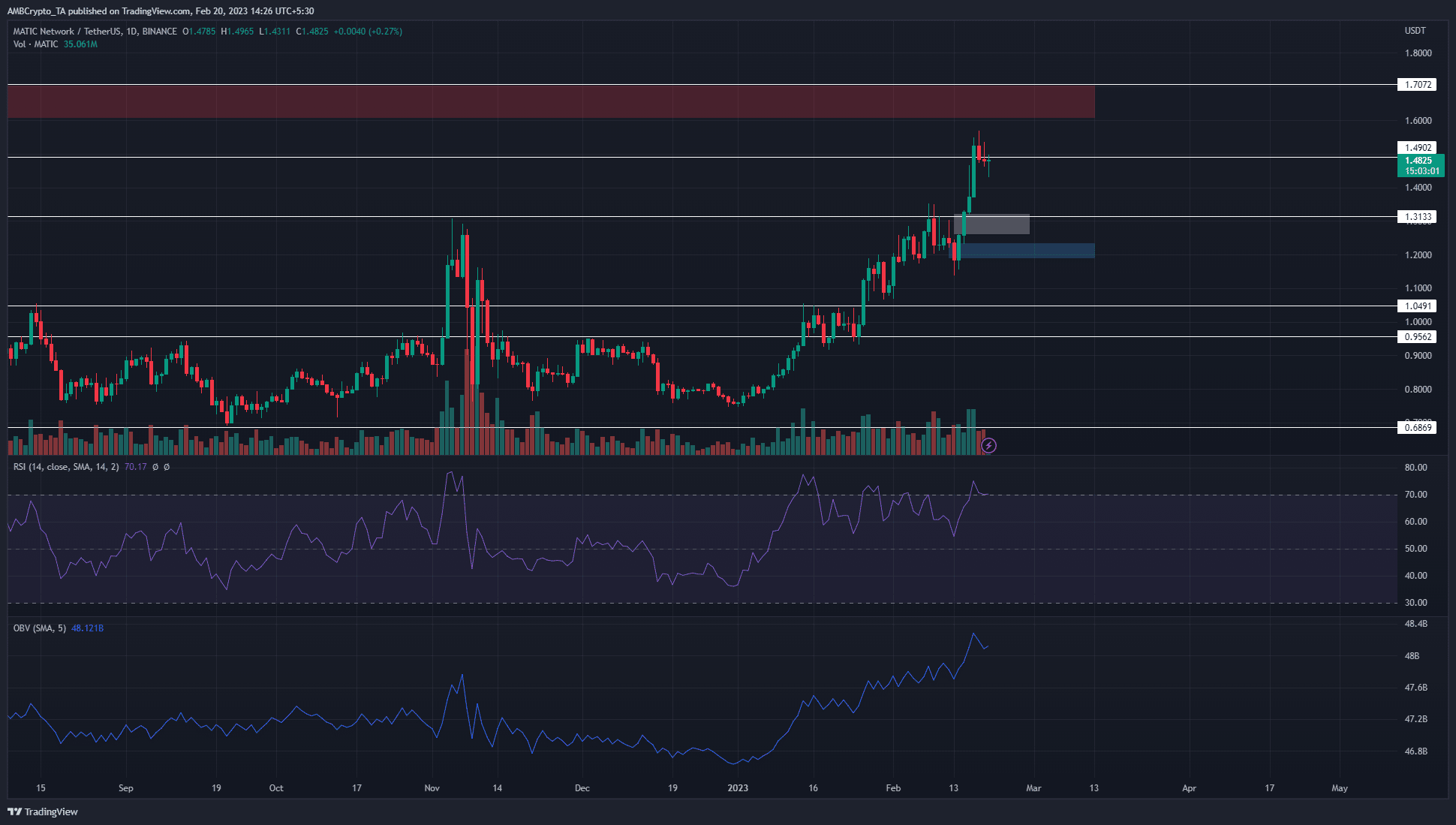Select the 1.7072 price level label
Viewport: 1456px width, 825px height.
1417,85
